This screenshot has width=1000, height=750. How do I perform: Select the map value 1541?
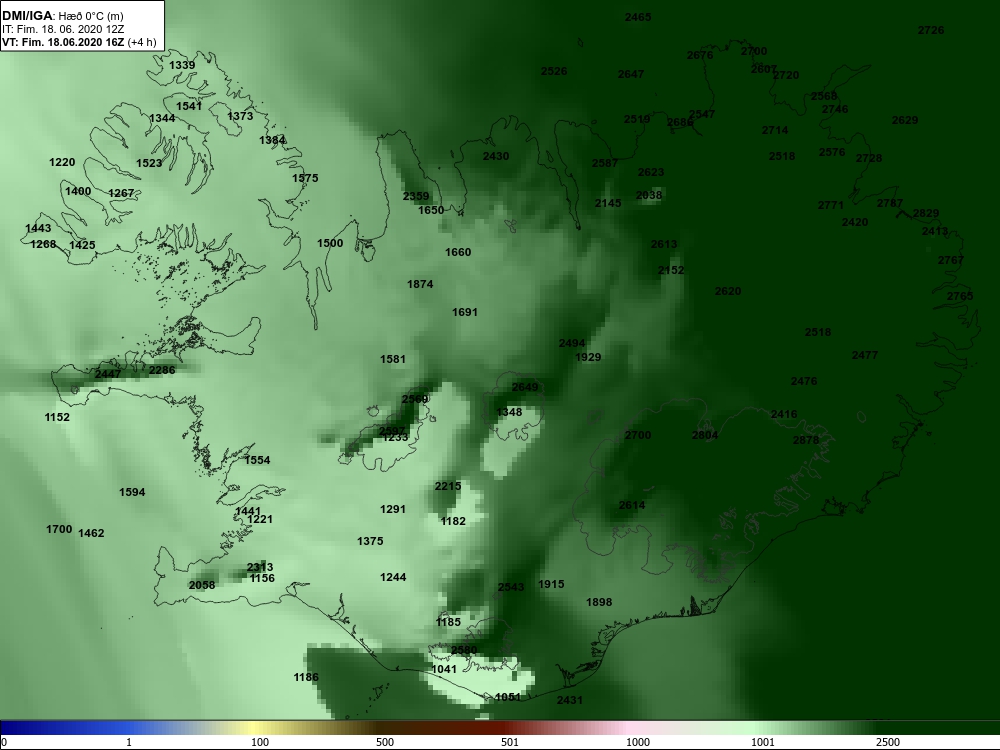click(x=189, y=106)
